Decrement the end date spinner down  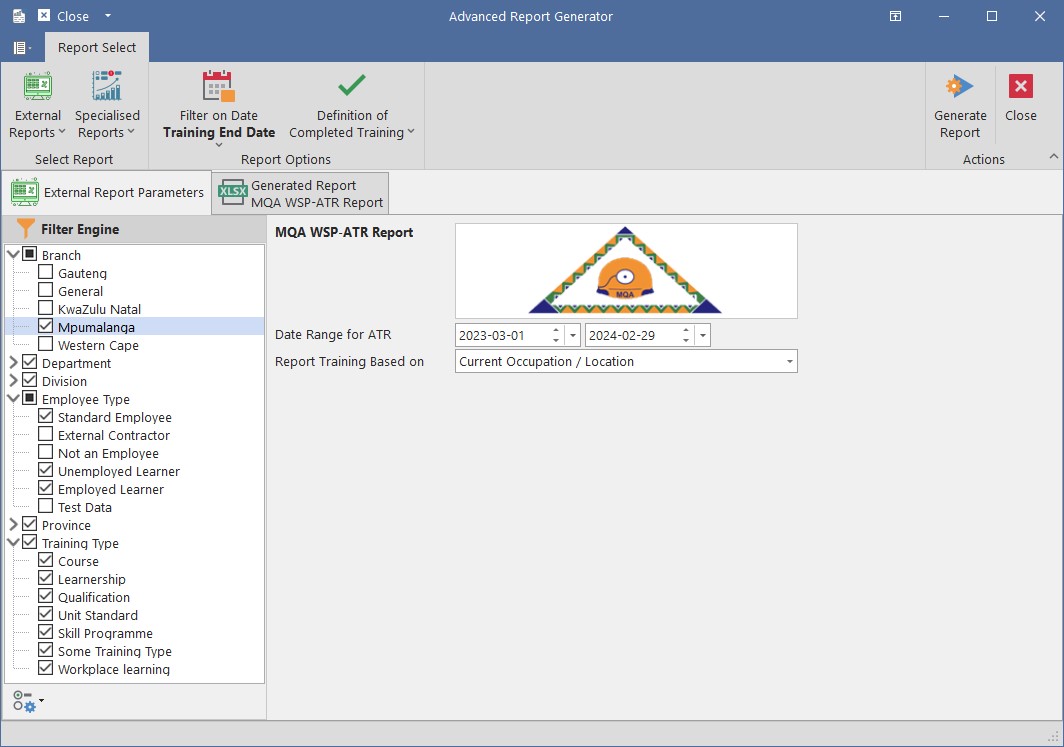(x=687, y=340)
